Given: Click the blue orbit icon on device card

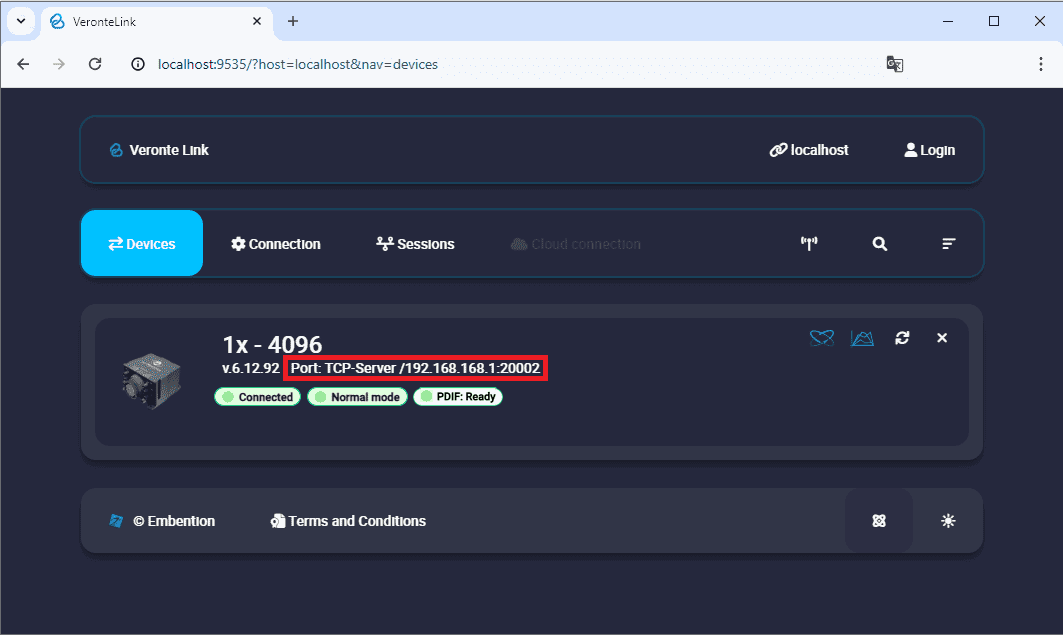Looking at the screenshot, I should [x=822, y=338].
